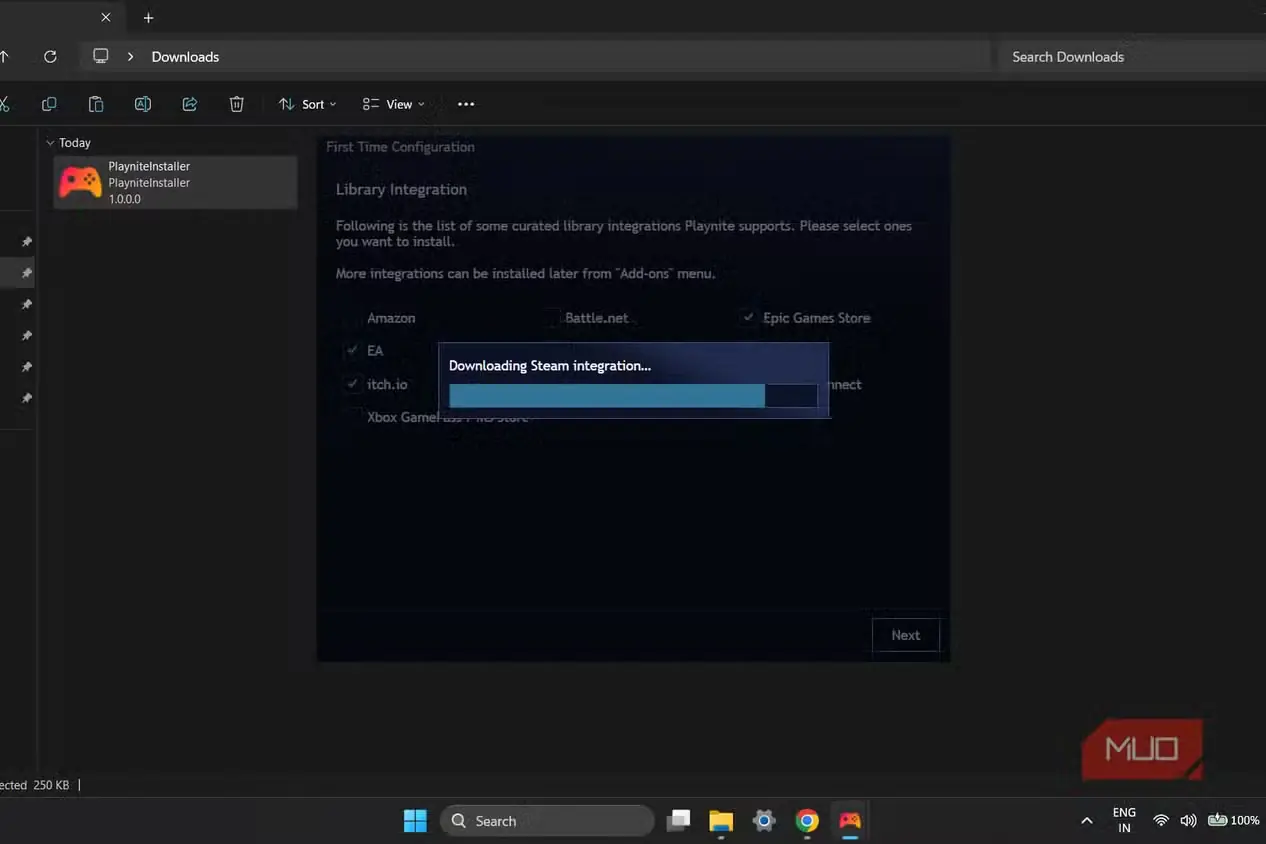Click 'First Time Configuration' title
This screenshot has width=1266, height=844.
click(400, 147)
